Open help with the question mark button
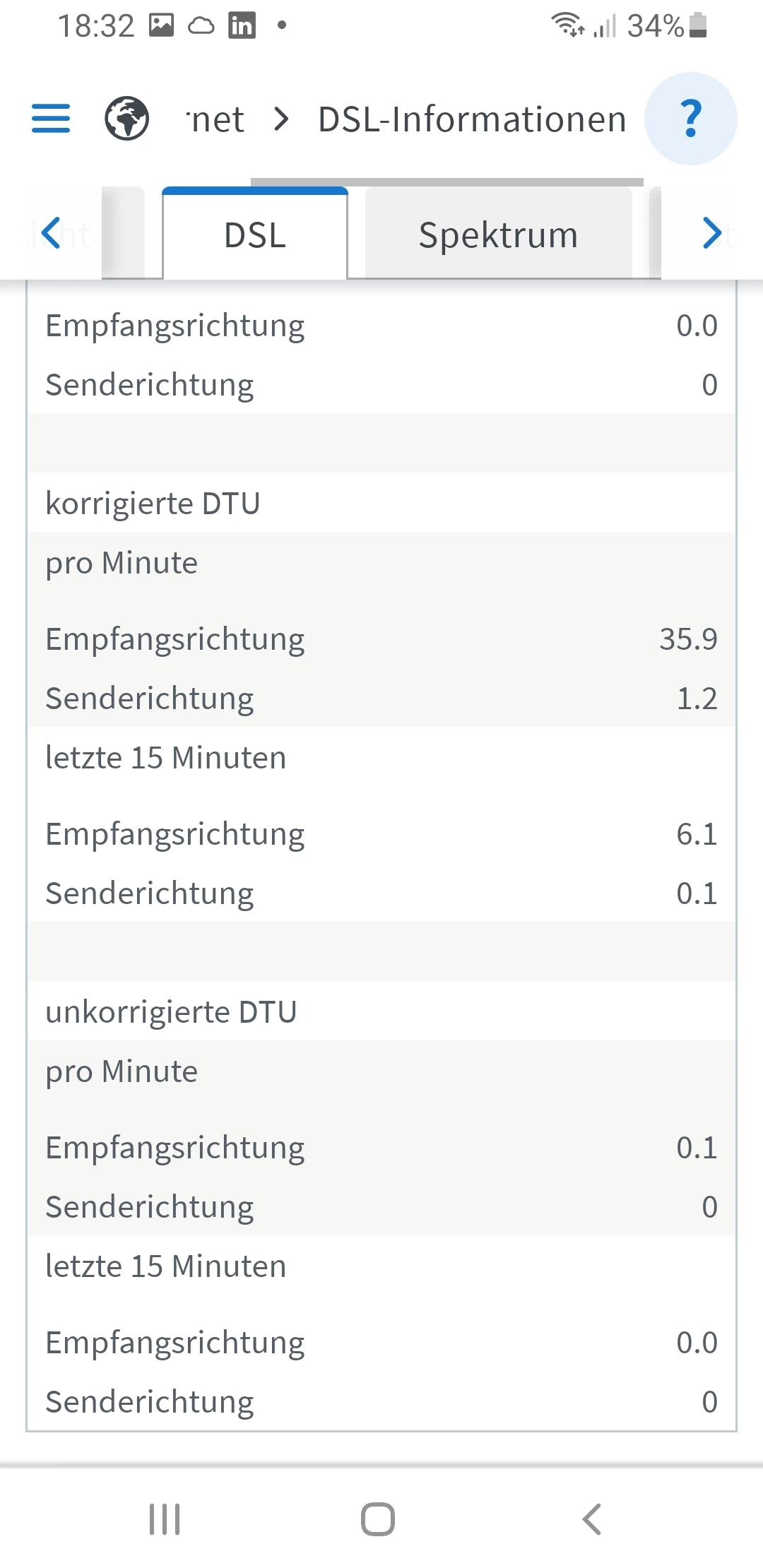 (691, 118)
